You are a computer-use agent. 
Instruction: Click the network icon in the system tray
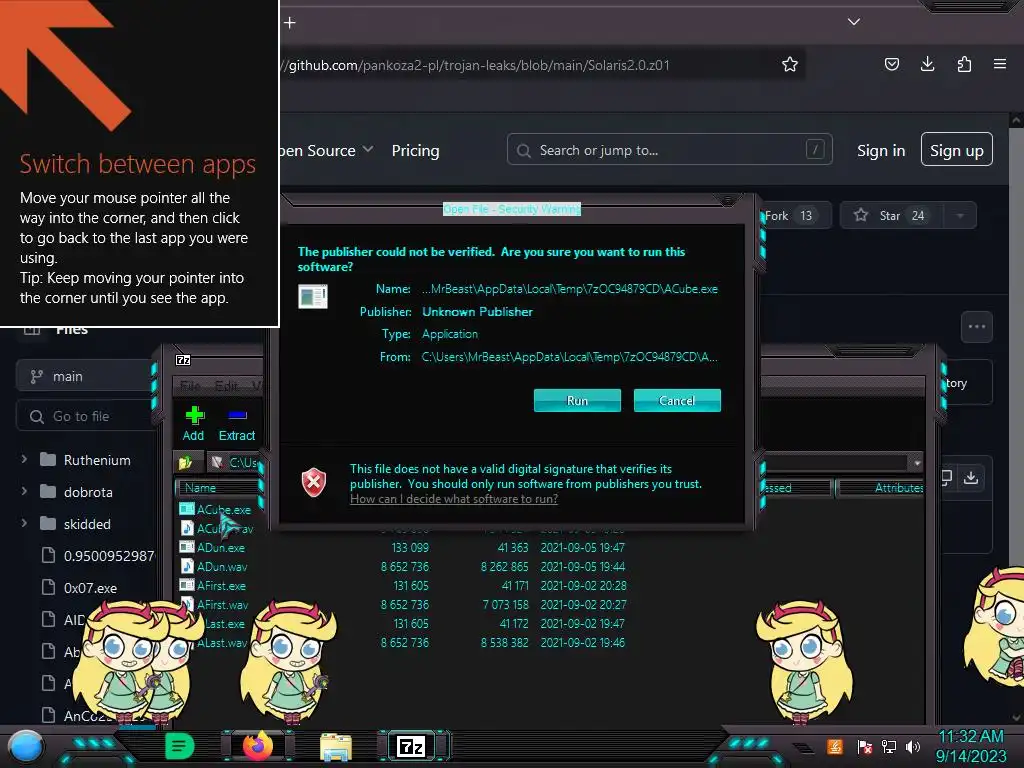coord(888,746)
